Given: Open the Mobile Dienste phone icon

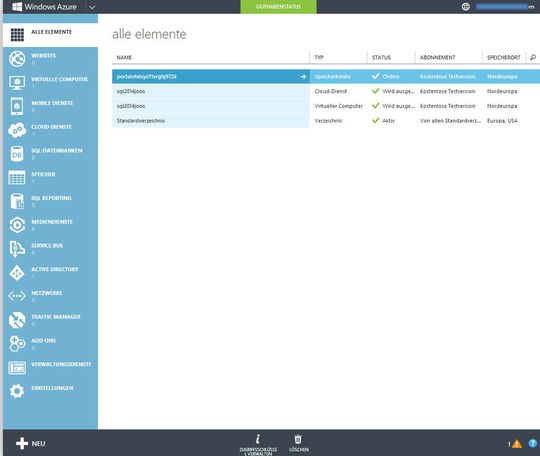Looking at the screenshot, I should [17, 106].
